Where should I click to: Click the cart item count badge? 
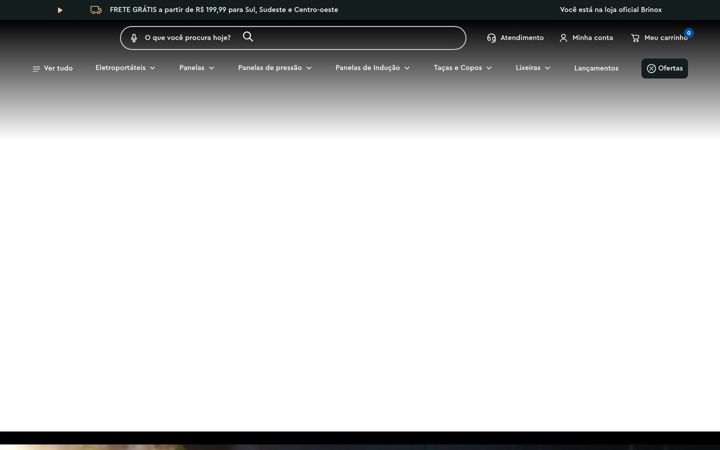pyautogui.click(x=688, y=33)
